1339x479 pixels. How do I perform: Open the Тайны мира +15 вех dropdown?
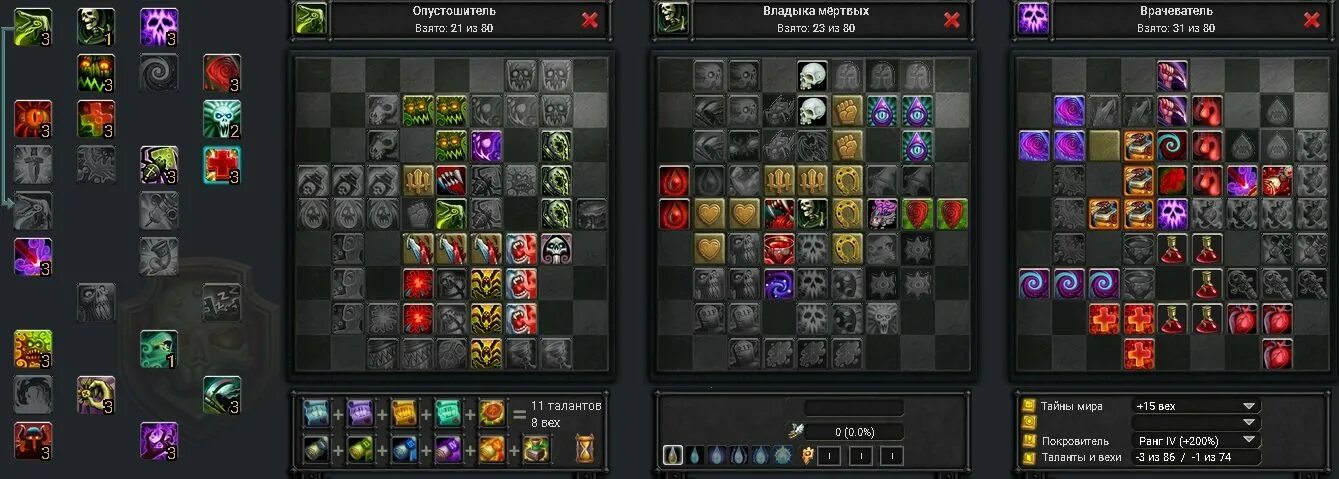[1196, 406]
